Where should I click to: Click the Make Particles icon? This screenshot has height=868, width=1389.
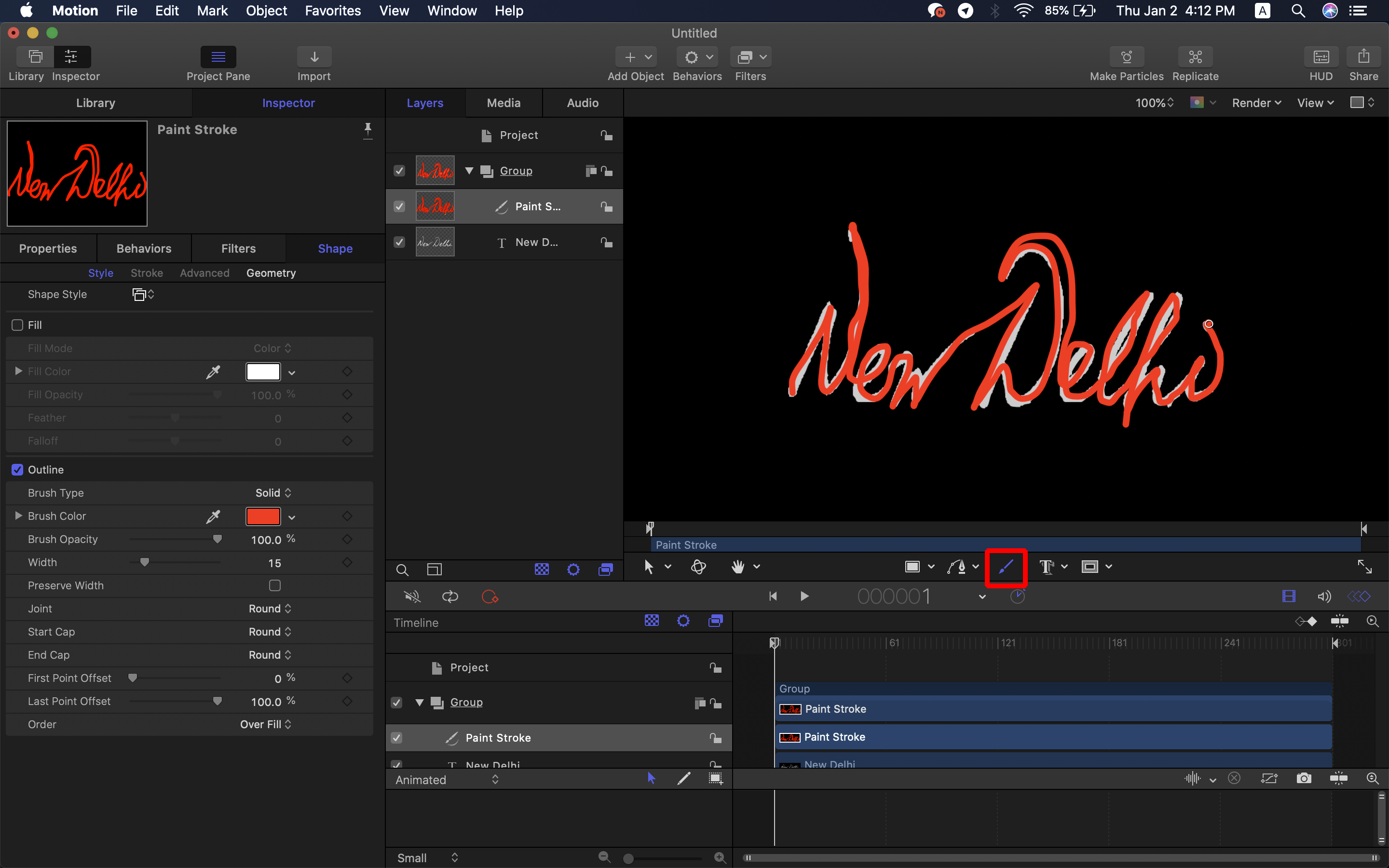coord(1126,57)
